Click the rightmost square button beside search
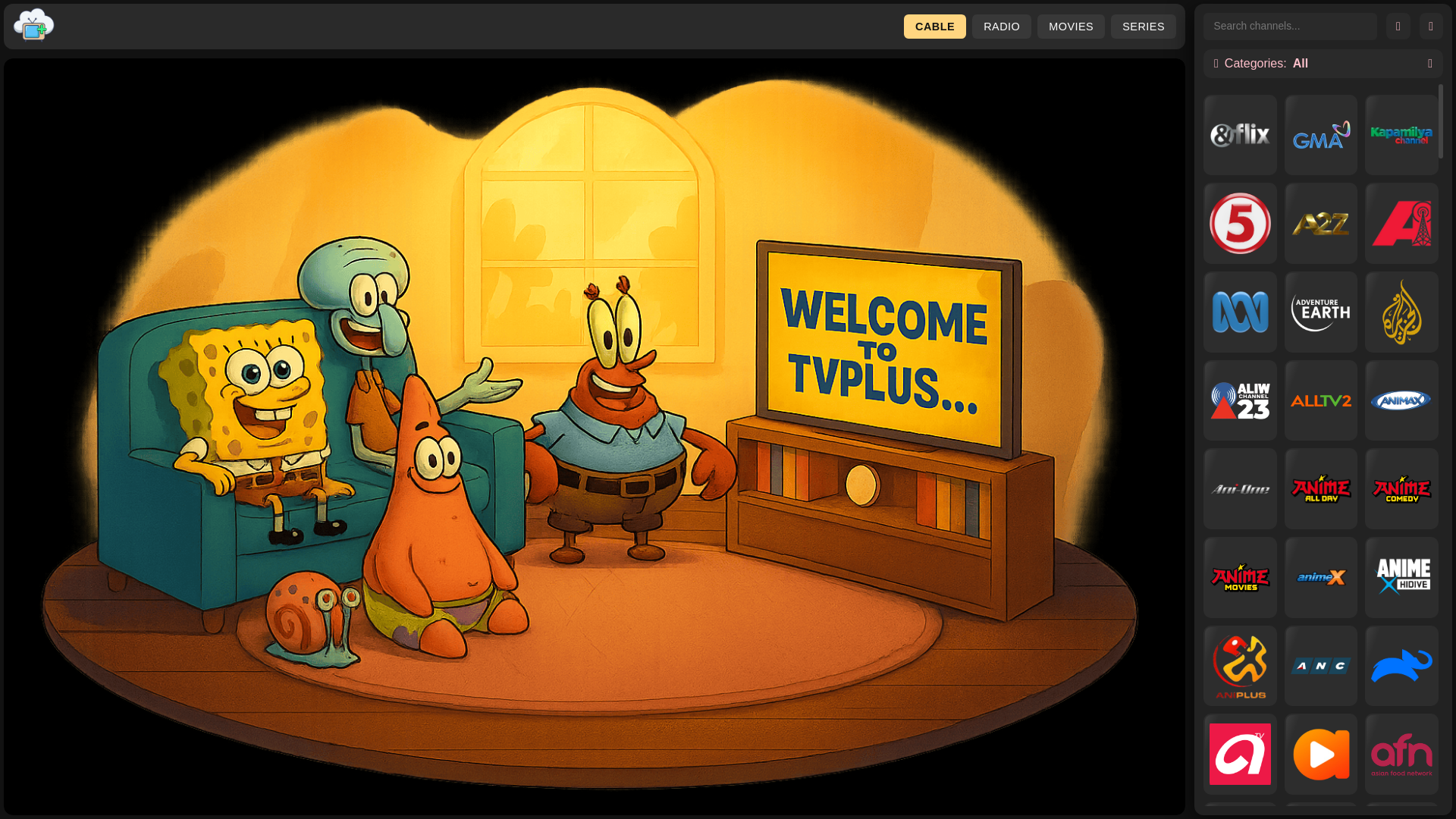Screen dimensions: 1456x819 click(1431, 26)
